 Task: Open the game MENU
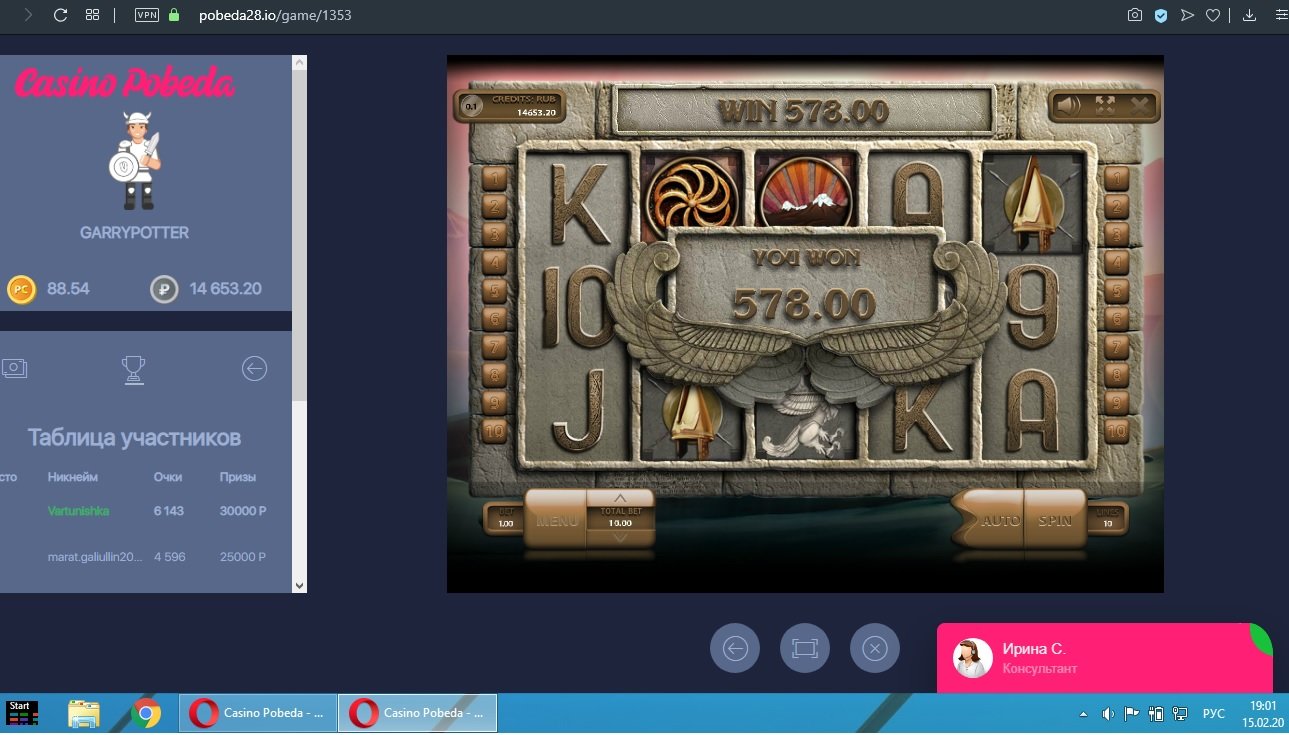coord(556,520)
